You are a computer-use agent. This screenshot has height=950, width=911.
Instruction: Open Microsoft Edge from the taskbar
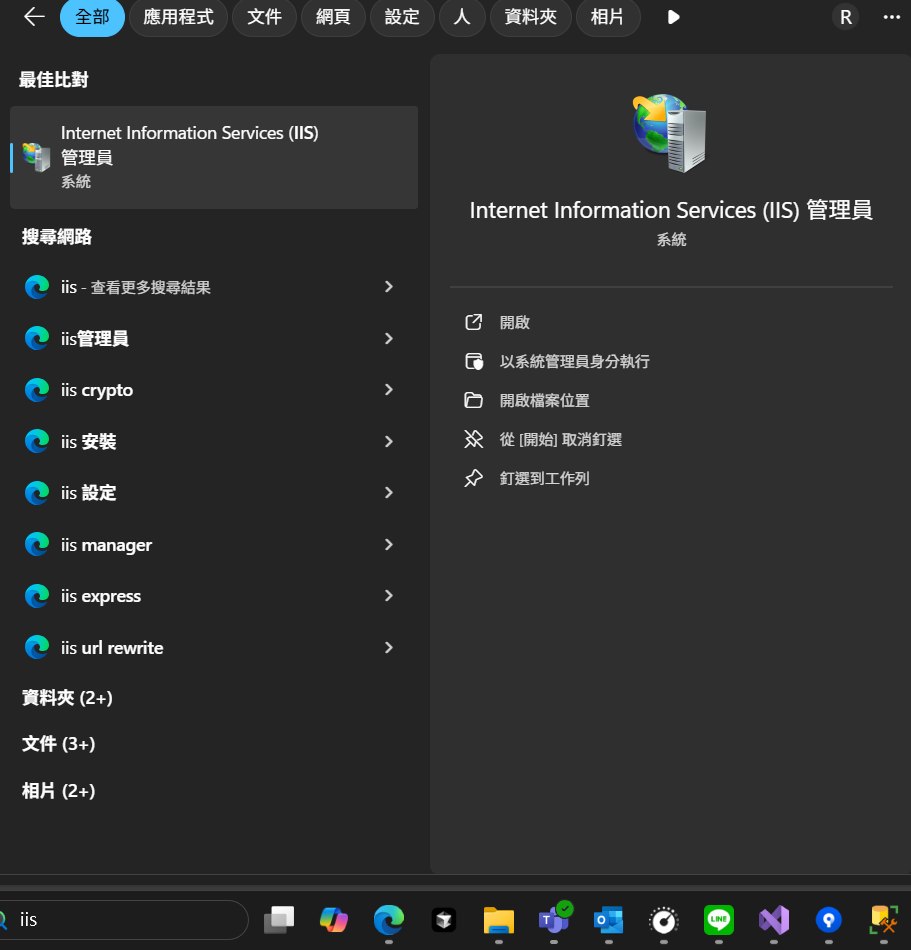[389, 920]
